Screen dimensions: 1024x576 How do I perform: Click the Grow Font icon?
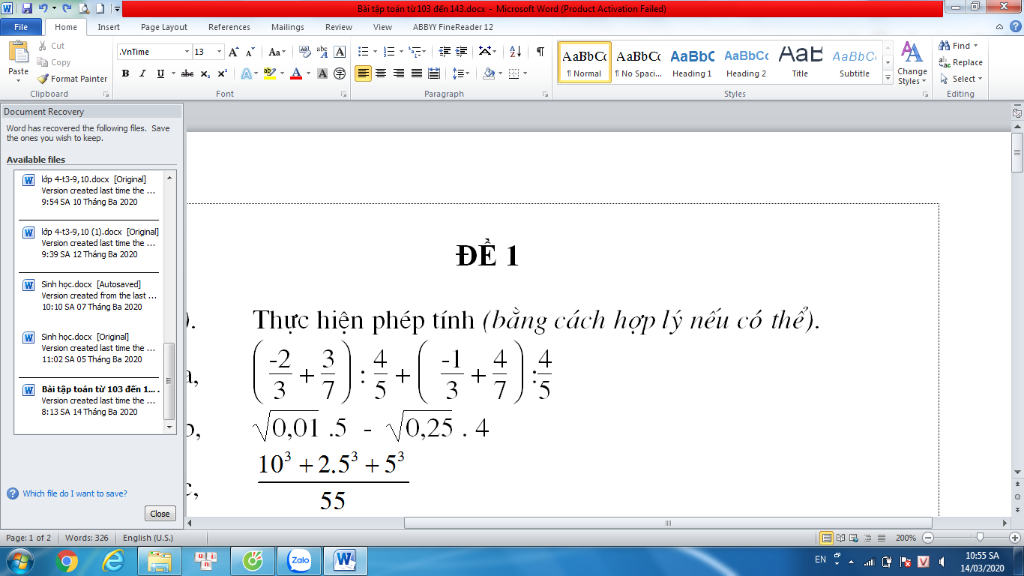234,52
